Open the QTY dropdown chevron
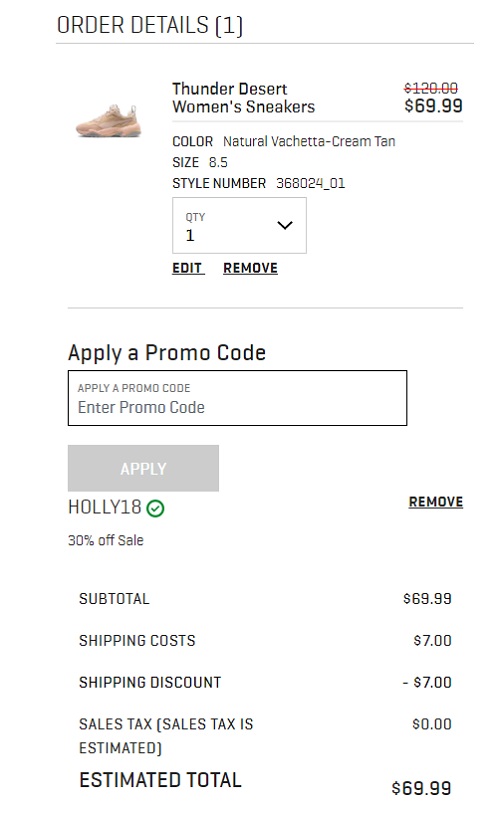The width and height of the screenshot is (500, 815). [285, 225]
